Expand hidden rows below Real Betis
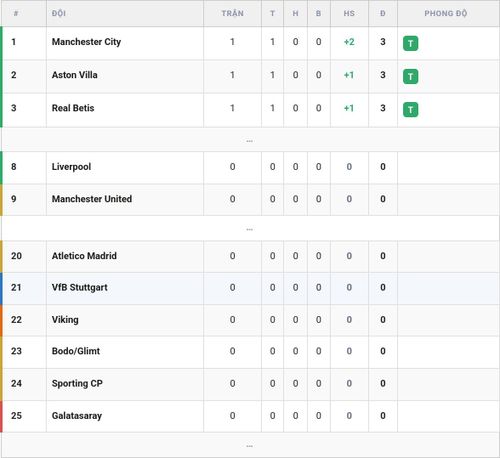Screen dimensions: 500x458 [x=249, y=141]
